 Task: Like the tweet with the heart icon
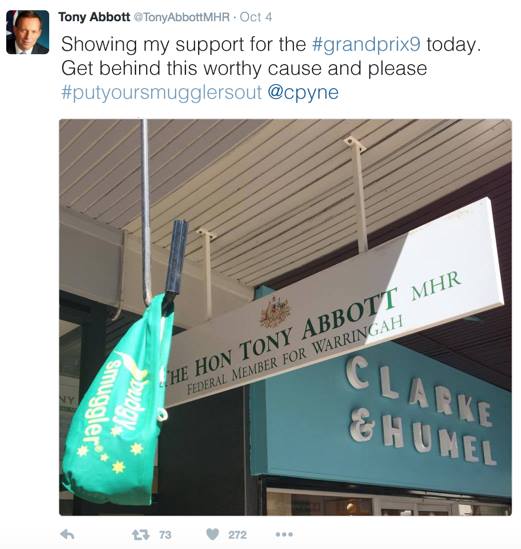(212, 534)
